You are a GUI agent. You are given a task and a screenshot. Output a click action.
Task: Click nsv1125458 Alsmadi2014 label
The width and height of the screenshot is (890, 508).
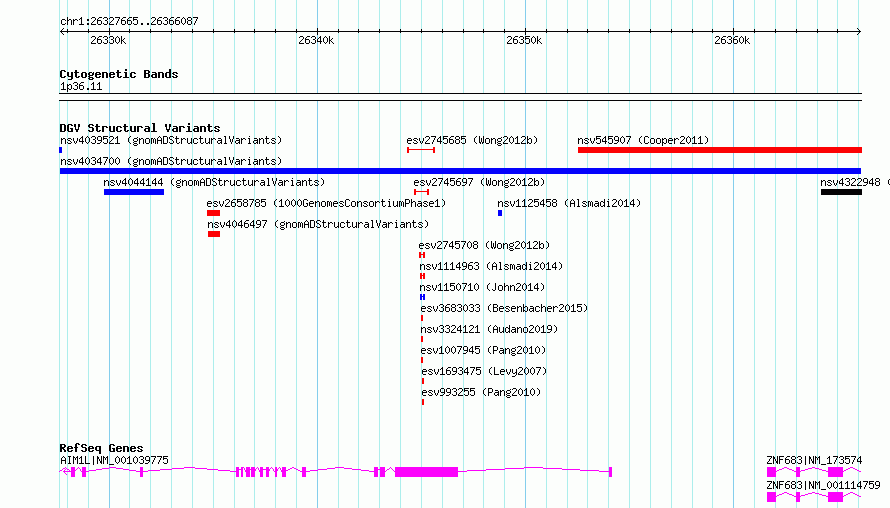[x=569, y=203]
